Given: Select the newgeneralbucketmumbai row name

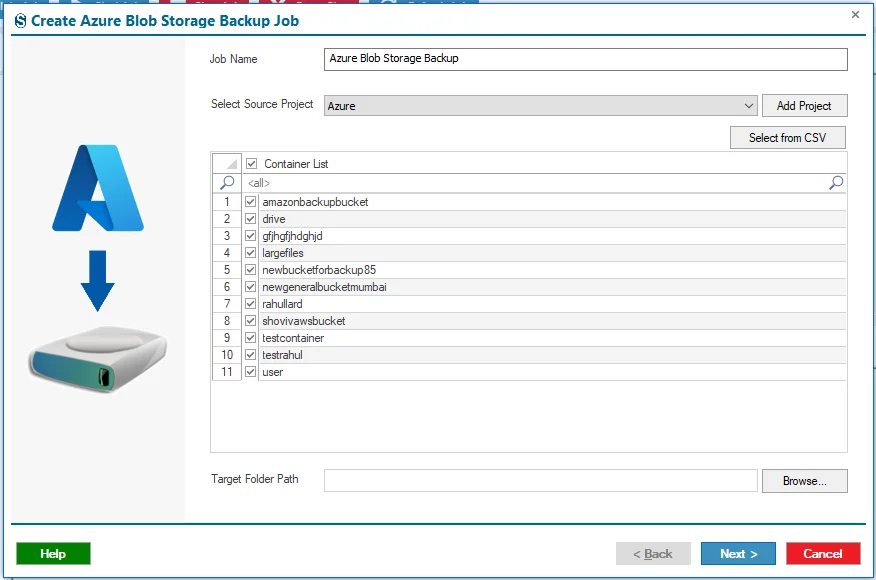Looking at the screenshot, I should 324,287.
